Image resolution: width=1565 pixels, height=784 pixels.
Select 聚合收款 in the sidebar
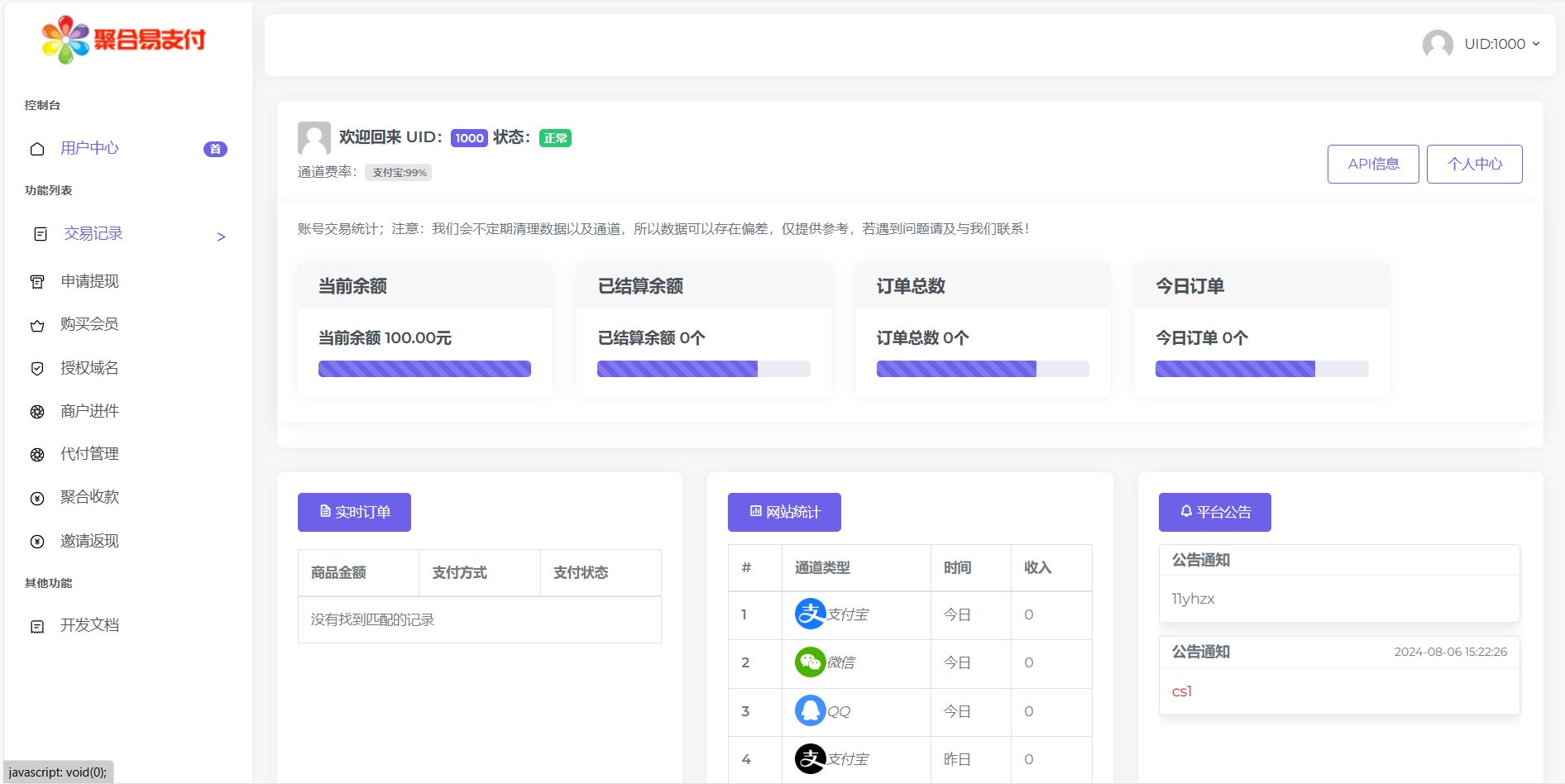89,497
